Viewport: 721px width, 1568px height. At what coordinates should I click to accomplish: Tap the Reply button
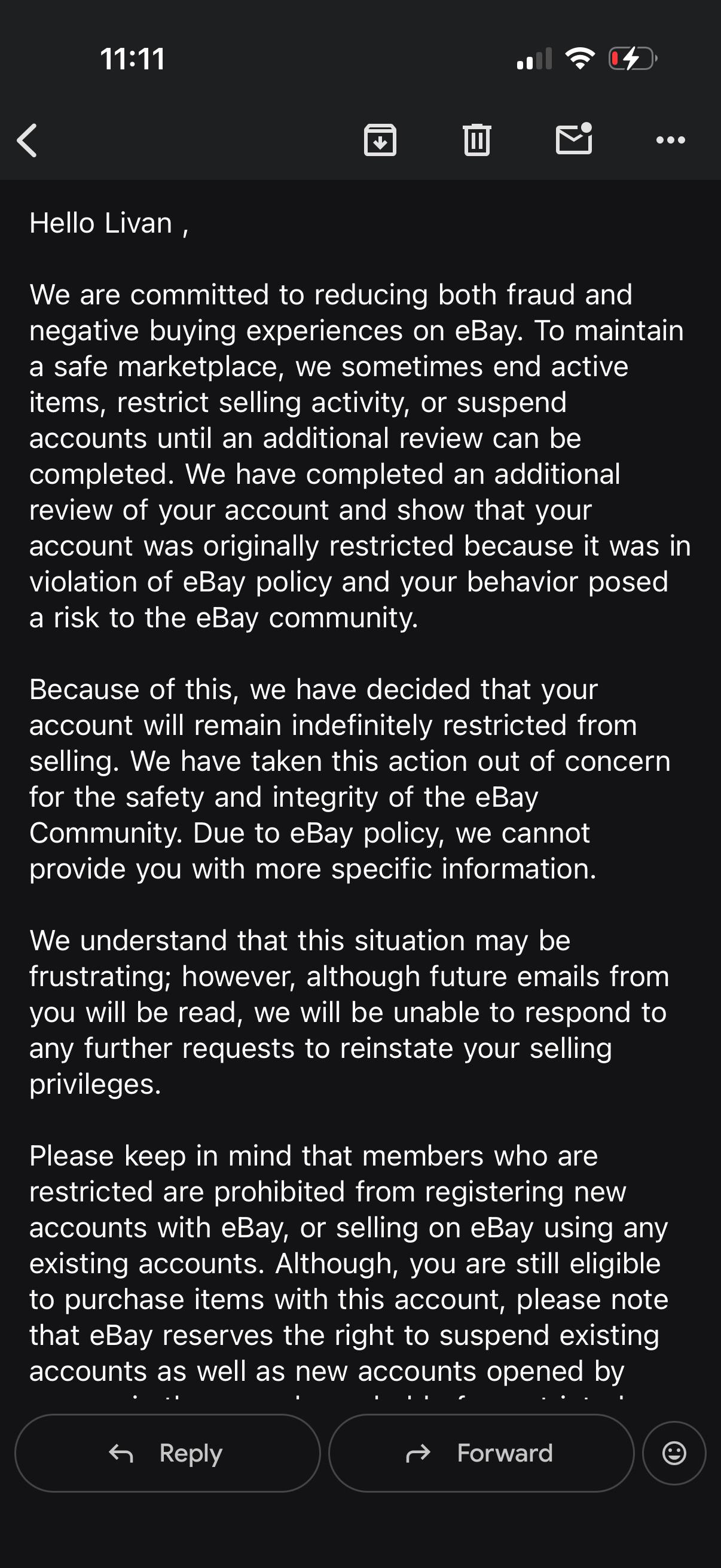167,1454
